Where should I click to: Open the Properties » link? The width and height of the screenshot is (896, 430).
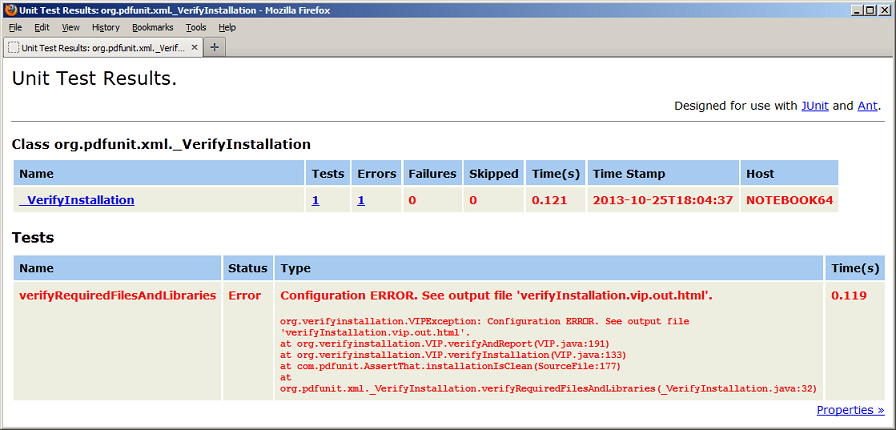click(850, 410)
